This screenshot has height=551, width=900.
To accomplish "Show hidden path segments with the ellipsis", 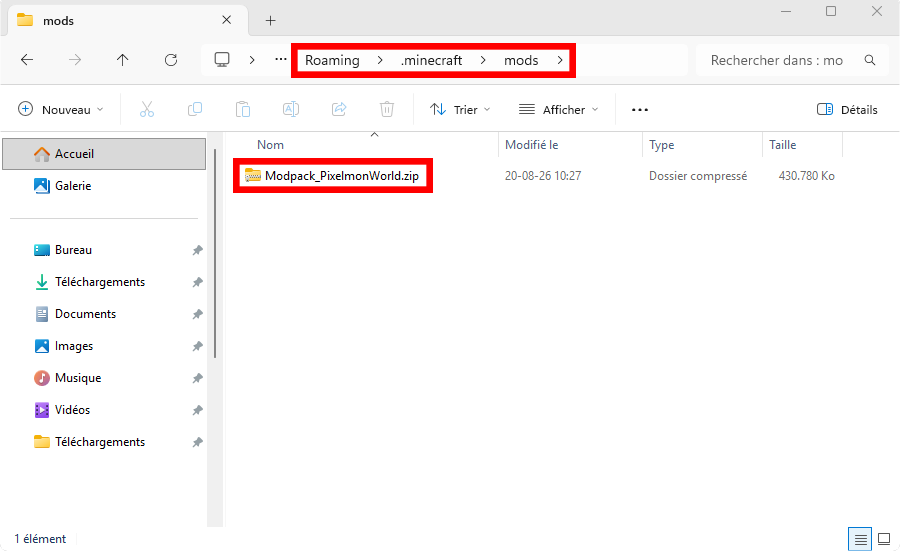I will click(x=281, y=59).
